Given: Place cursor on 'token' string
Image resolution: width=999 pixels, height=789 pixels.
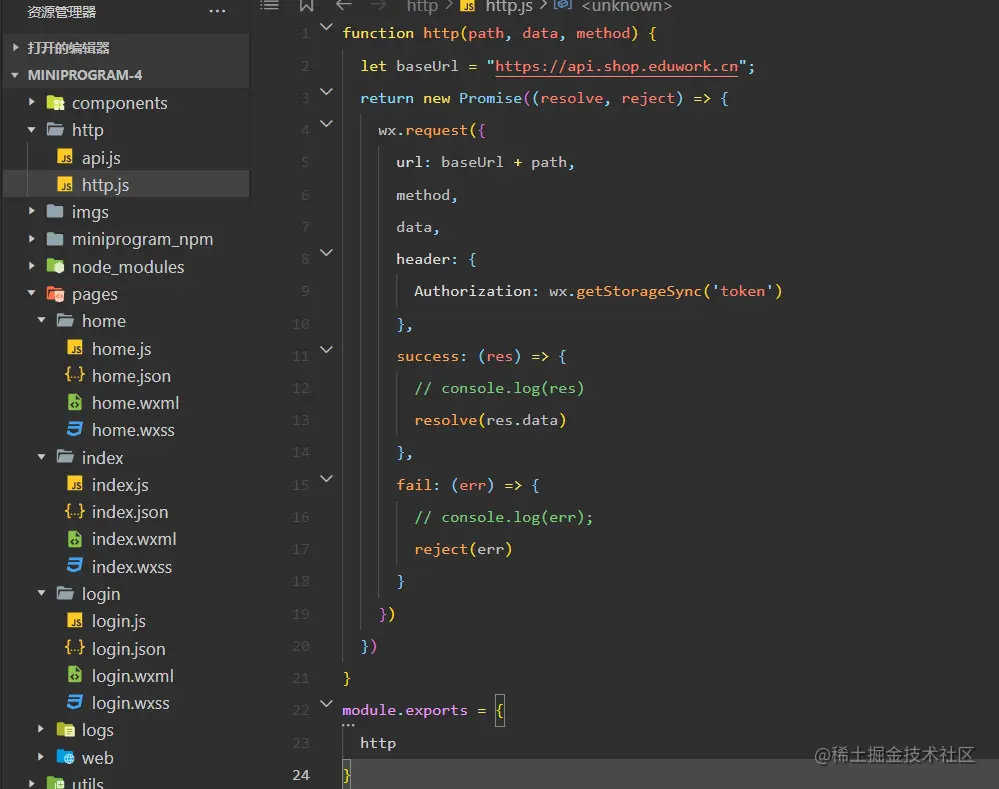Looking at the screenshot, I should pyautogui.click(x=743, y=291).
